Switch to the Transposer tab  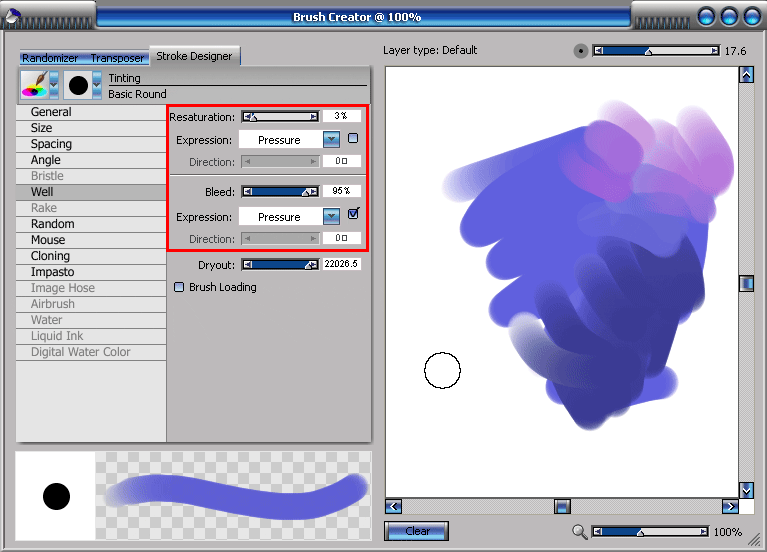tap(117, 58)
